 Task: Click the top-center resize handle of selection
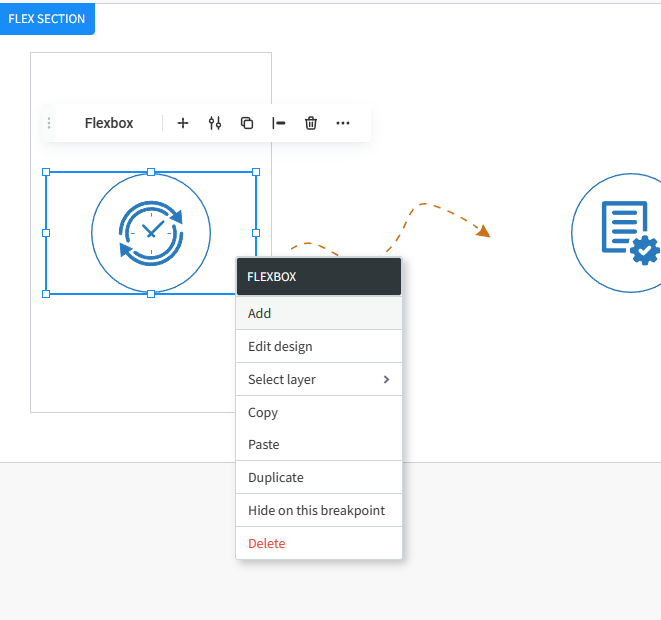point(151,172)
